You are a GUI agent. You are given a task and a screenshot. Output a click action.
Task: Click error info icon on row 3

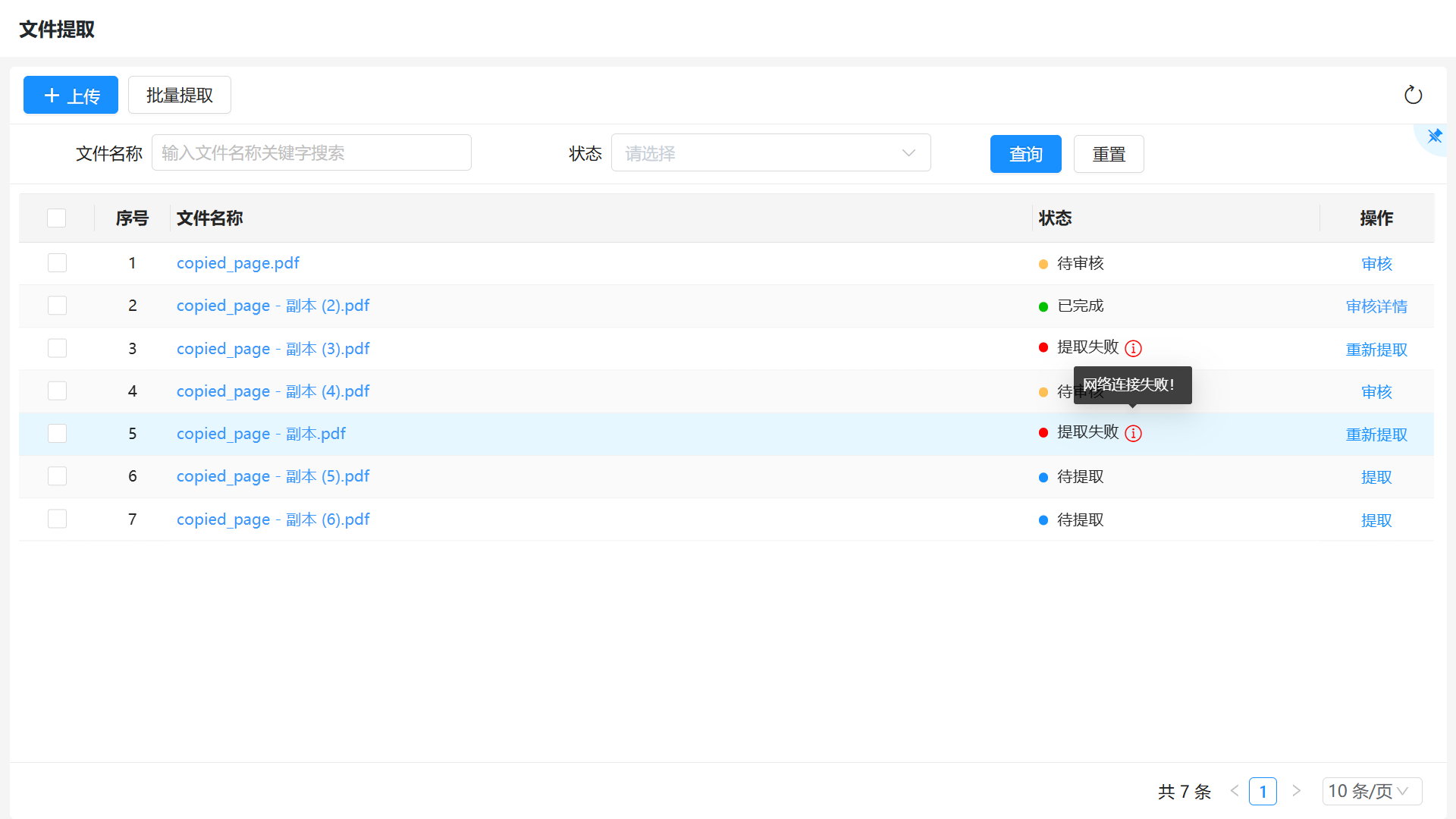tap(1133, 348)
